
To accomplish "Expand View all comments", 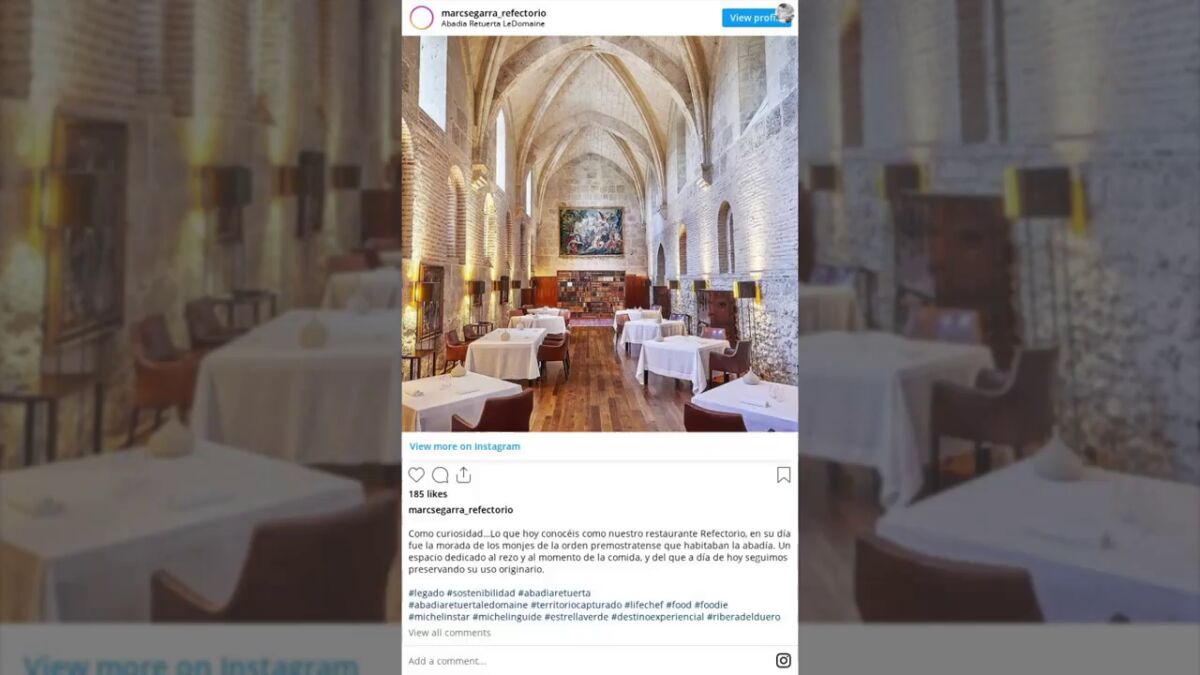I will point(449,633).
